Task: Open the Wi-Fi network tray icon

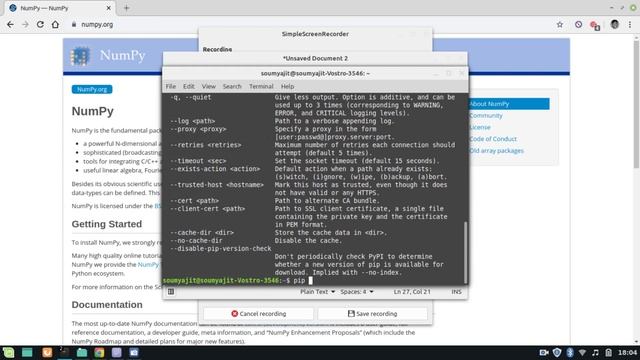Action: tap(582, 353)
